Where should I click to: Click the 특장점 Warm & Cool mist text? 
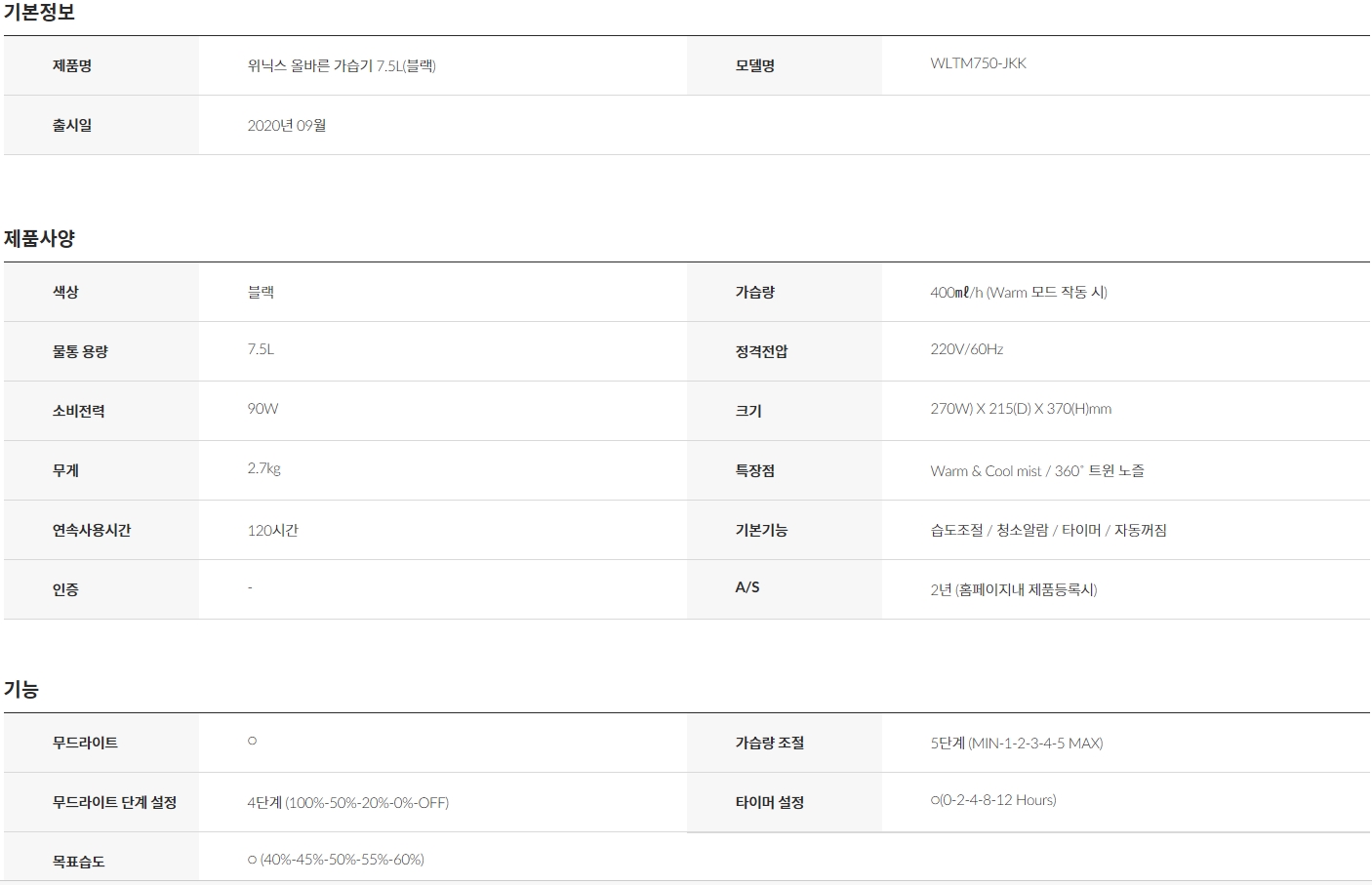(986, 471)
